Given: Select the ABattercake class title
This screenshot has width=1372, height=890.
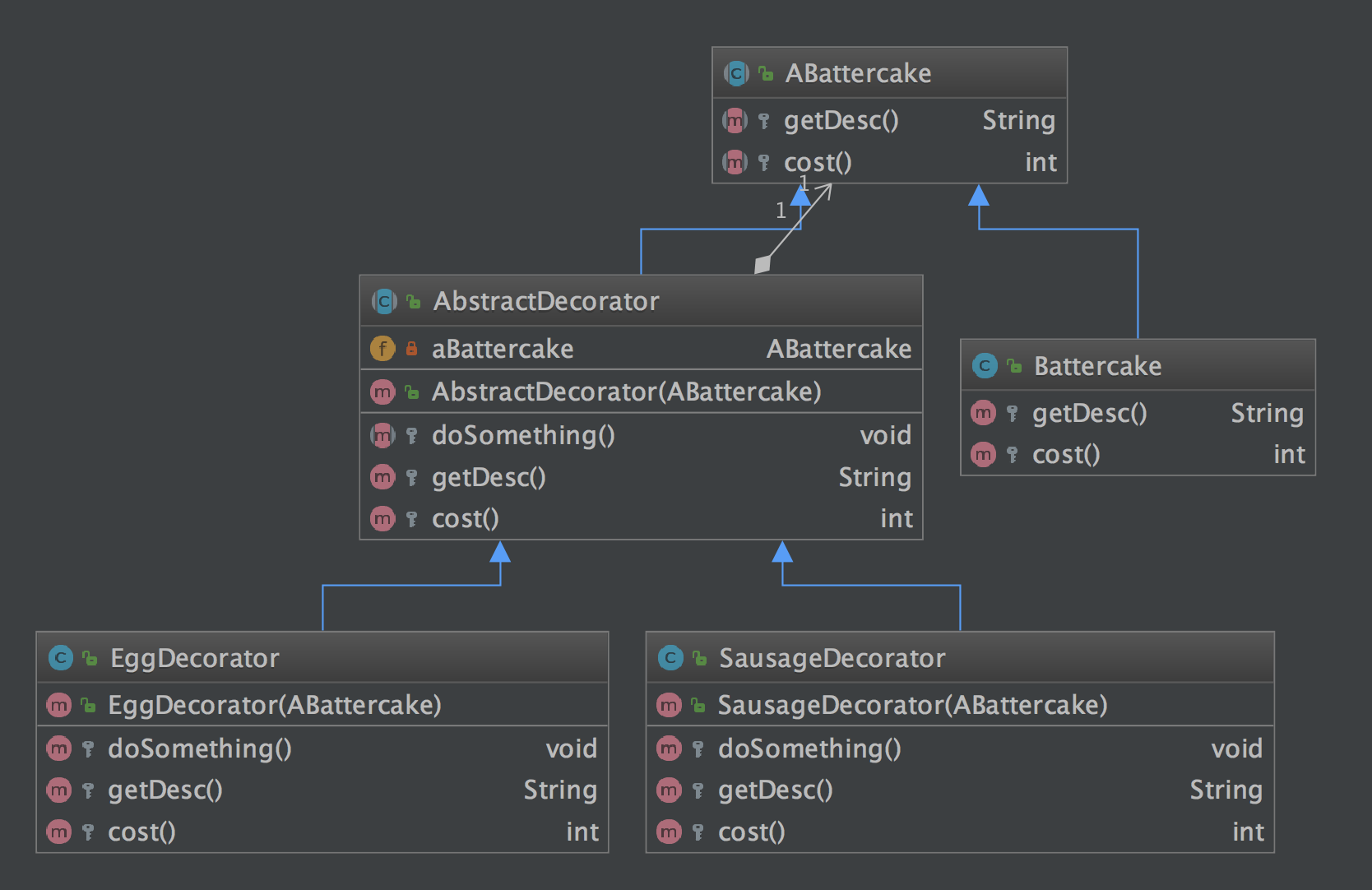Looking at the screenshot, I should pyautogui.click(x=858, y=74).
